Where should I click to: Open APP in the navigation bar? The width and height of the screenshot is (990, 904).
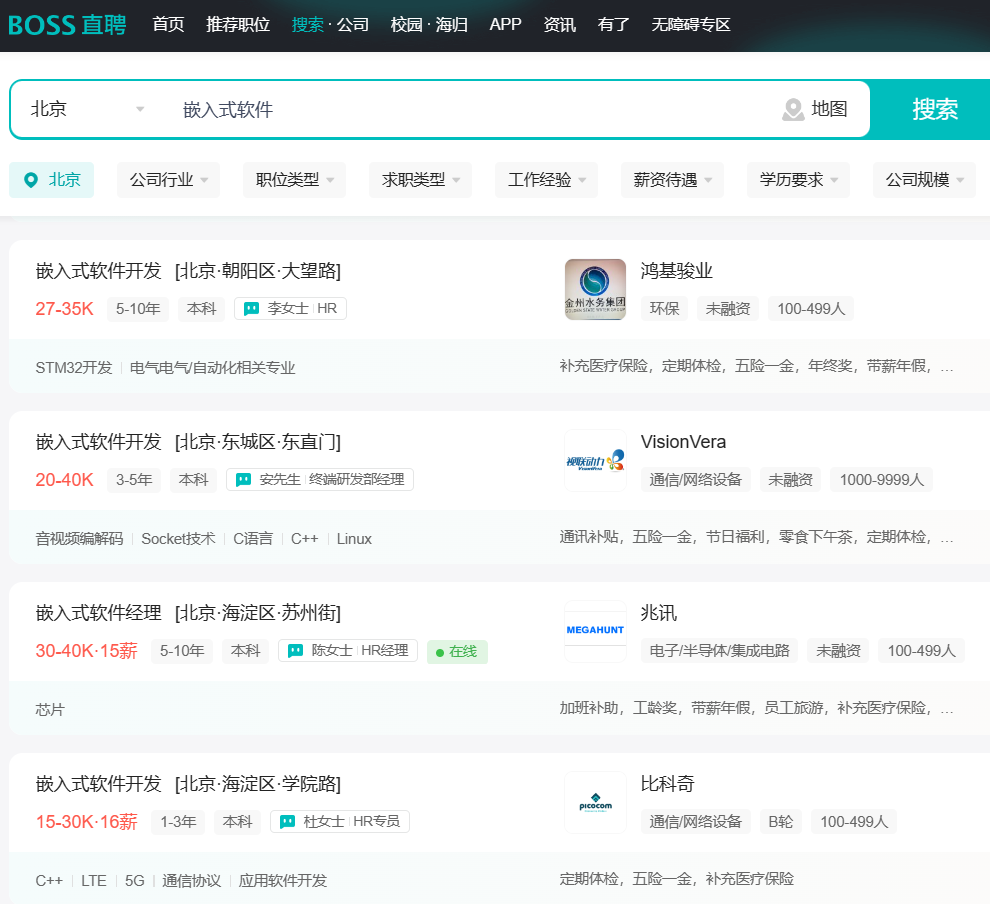pyautogui.click(x=505, y=25)
